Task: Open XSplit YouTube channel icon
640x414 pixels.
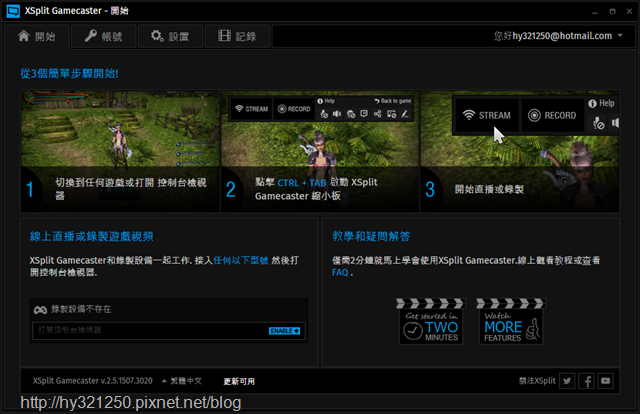Action: pos(606,381)
